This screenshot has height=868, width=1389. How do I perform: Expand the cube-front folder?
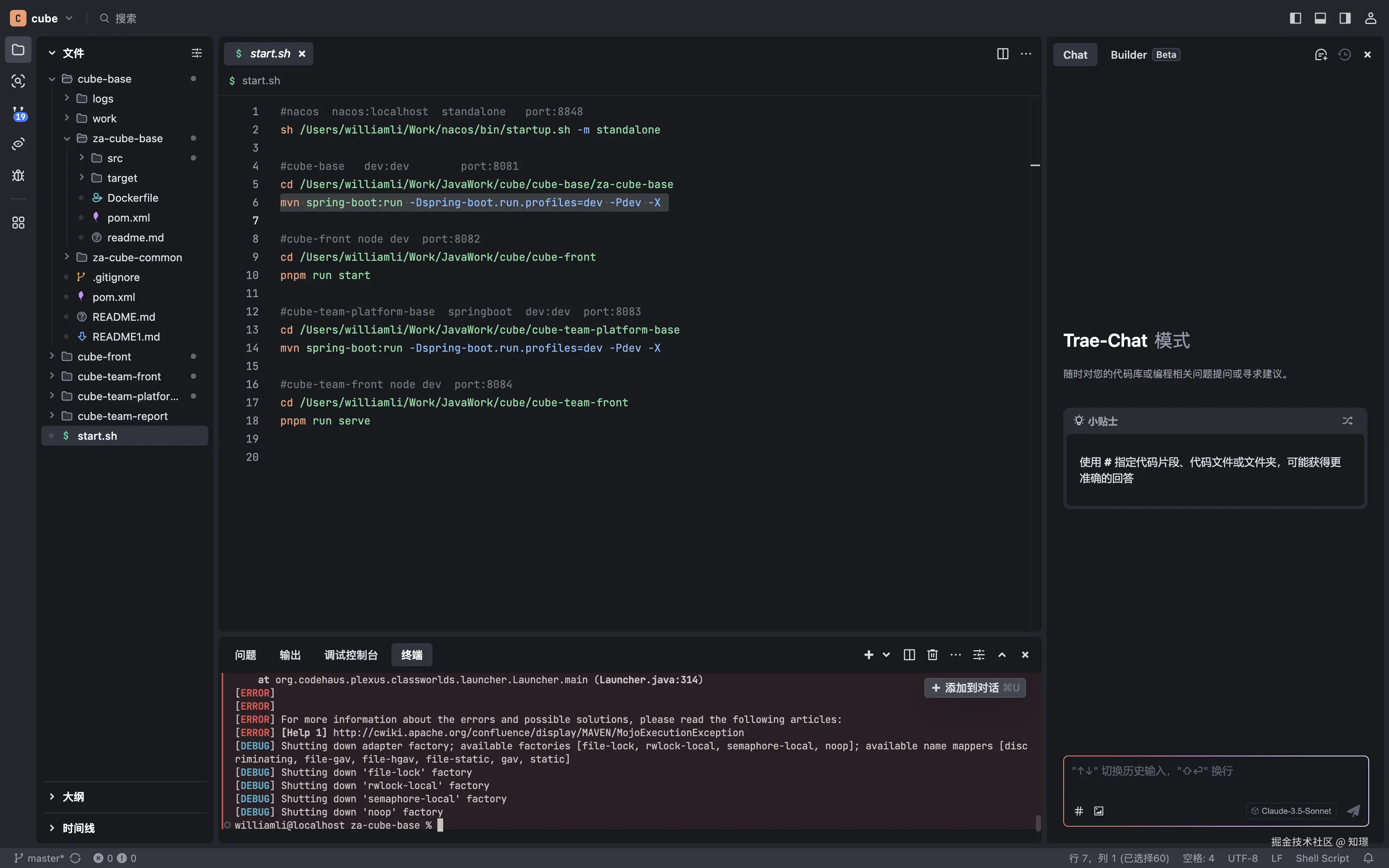coord(104,356)
